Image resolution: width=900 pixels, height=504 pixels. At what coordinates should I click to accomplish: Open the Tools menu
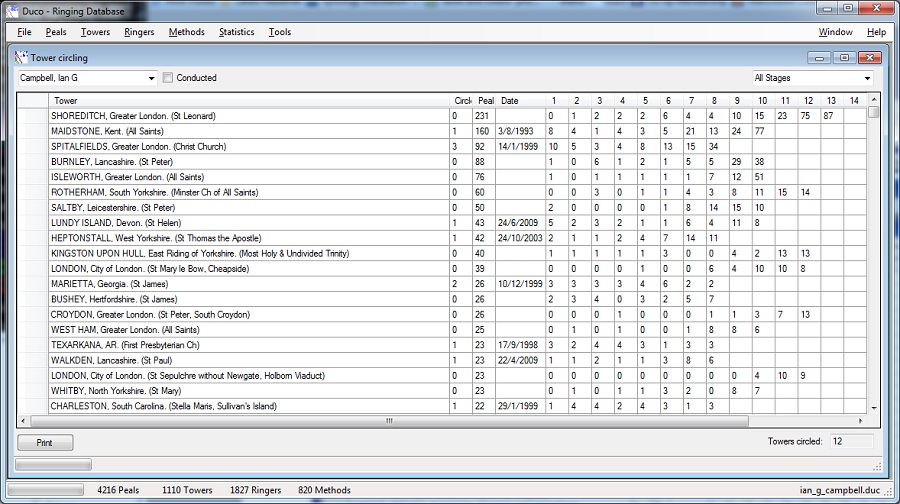(280, 32)
